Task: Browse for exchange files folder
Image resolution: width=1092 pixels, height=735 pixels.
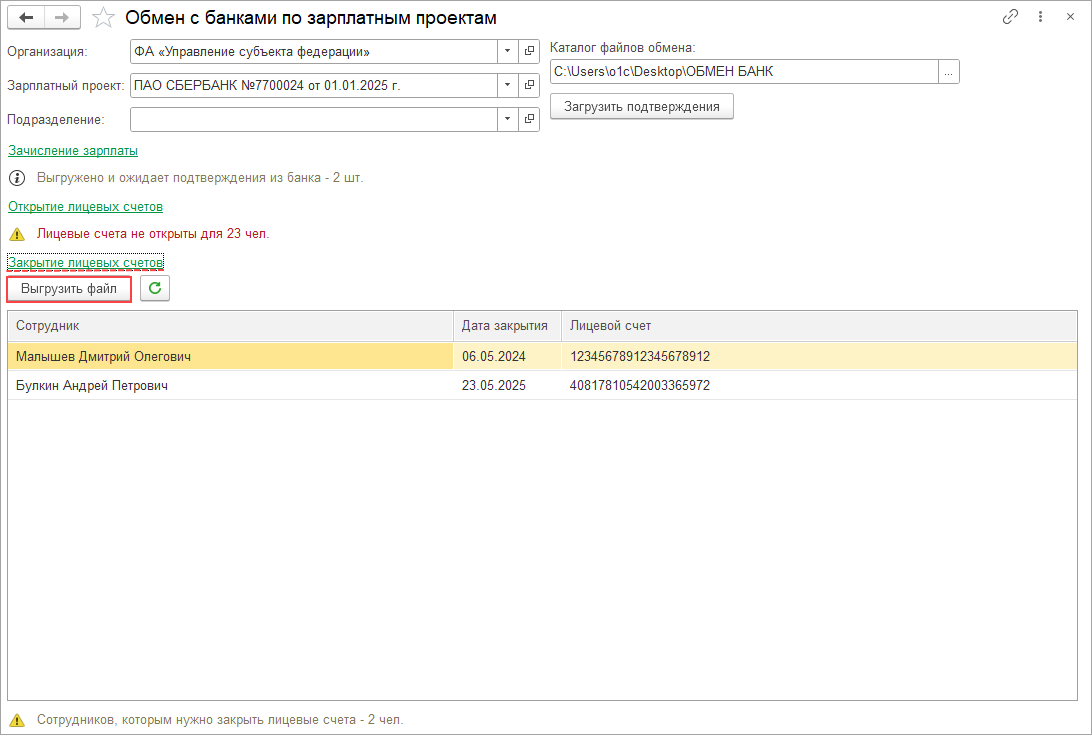Action: [x=948, y=71]
